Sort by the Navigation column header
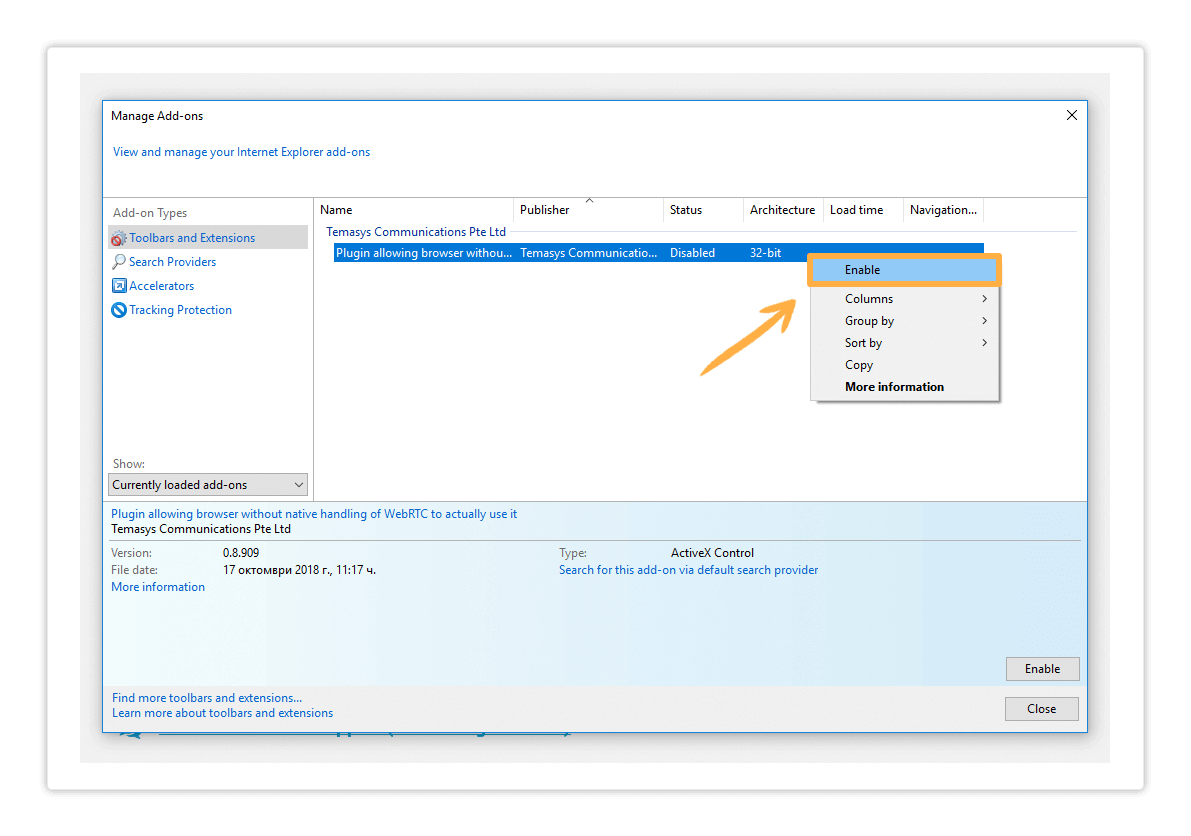1191x836 pixels. click(943, 210)
